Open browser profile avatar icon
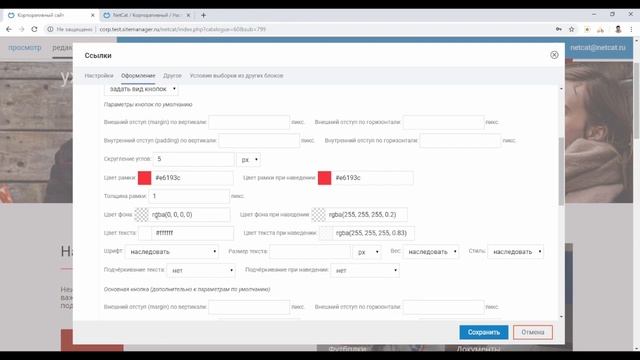Image resolution: width=640 pixels, height=360 pixels. (x=618, y=29)
